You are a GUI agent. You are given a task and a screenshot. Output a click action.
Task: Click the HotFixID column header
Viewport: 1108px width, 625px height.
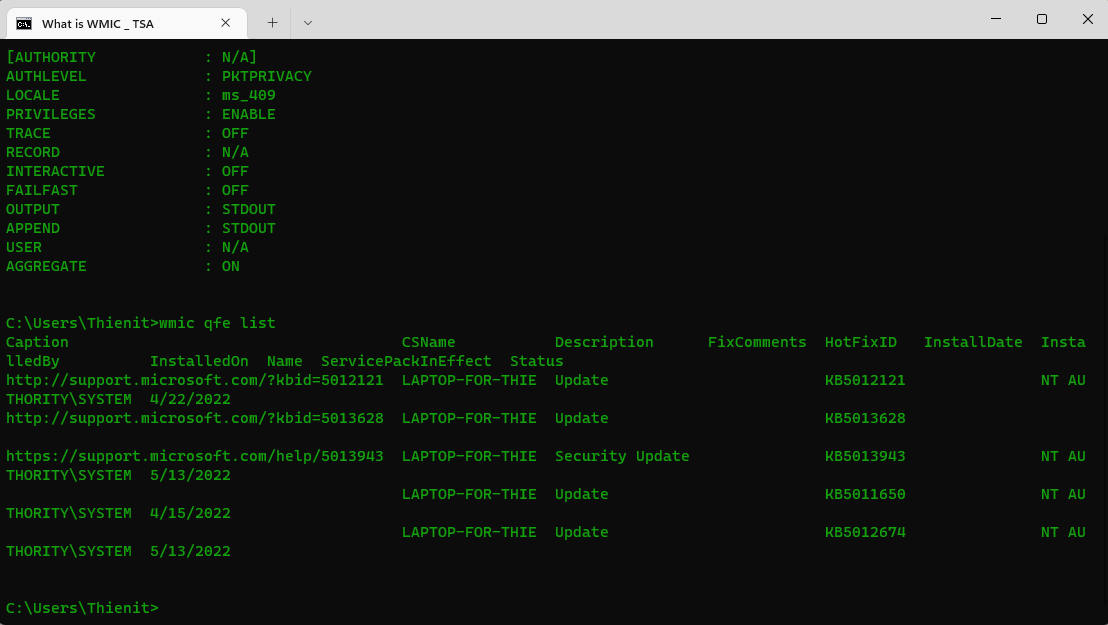pyautogui.click(x=860, y=342)
